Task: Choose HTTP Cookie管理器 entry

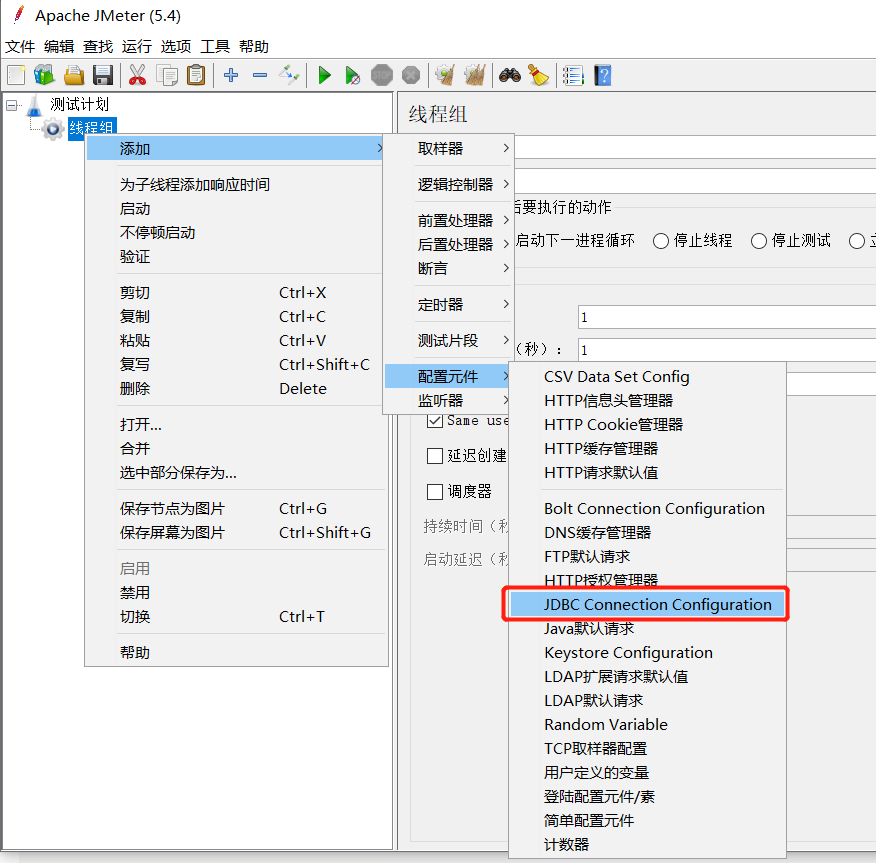Action: (x=647, y=425)
